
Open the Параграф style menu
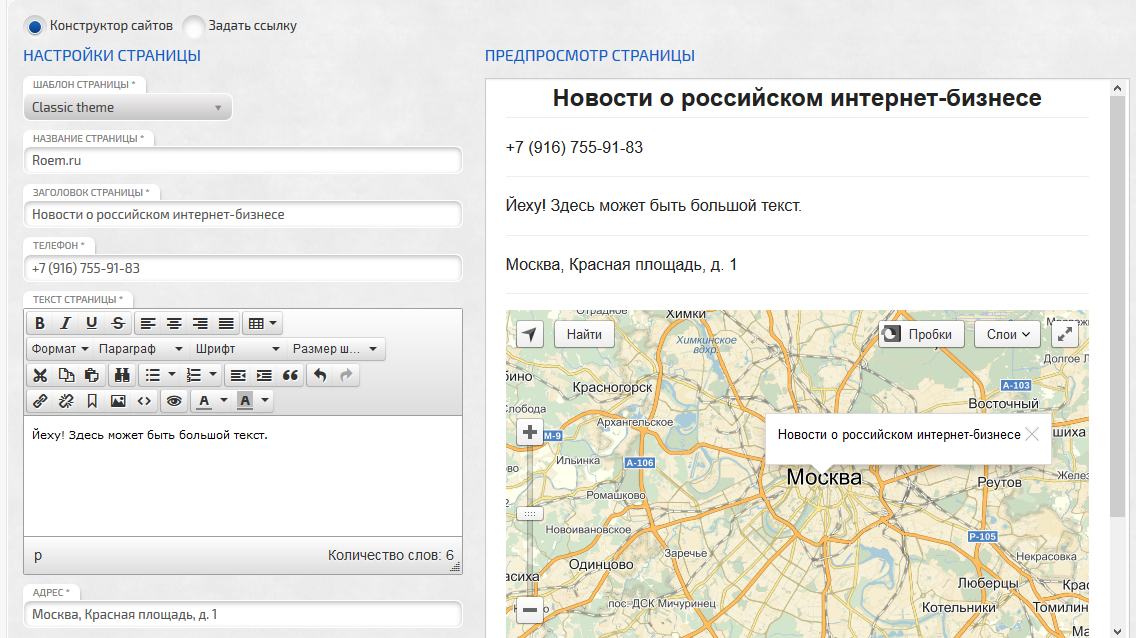pos(140,349)
